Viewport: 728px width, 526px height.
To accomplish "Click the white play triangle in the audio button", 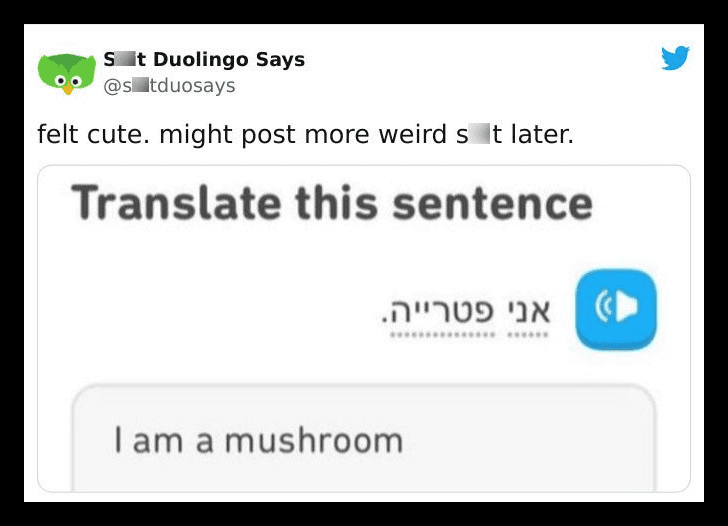I will [x=628, y=306].
